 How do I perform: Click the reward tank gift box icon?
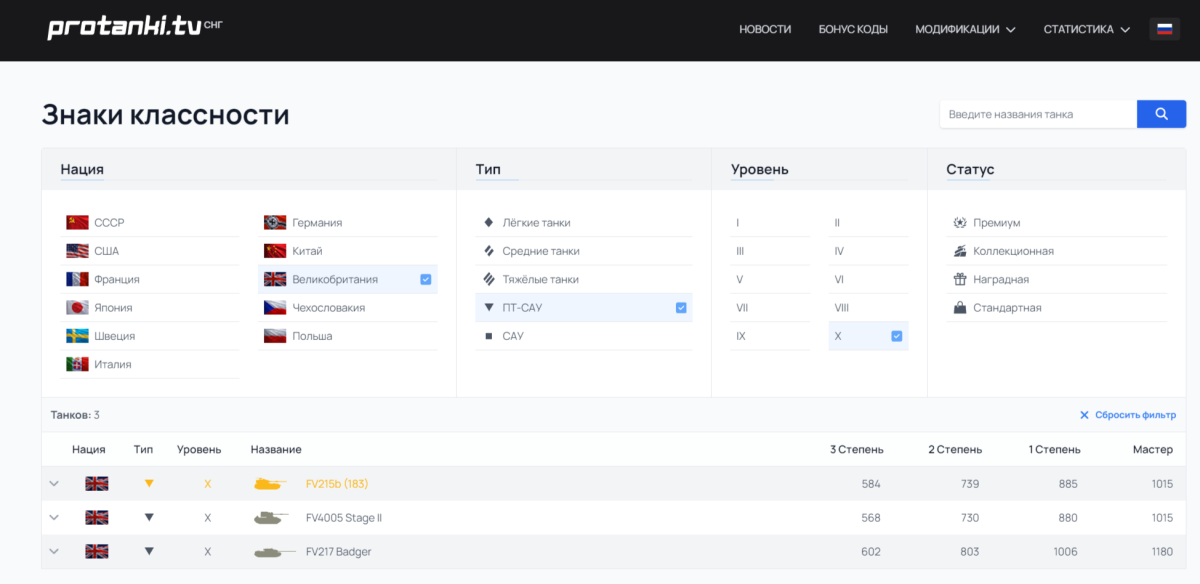pyautogui.click(x=959, y=280)
